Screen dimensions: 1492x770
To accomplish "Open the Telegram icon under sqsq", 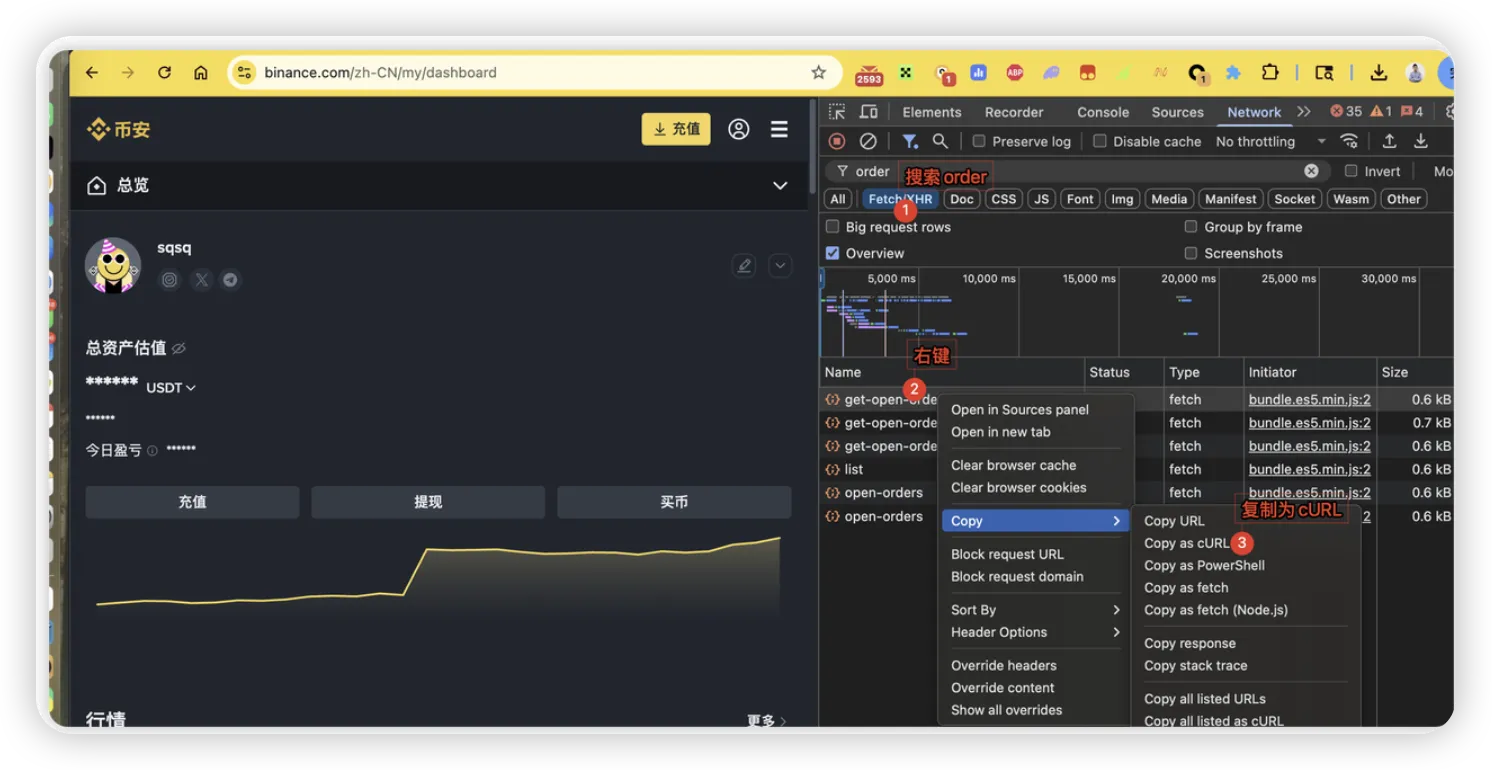I will [x=230, y=280].
